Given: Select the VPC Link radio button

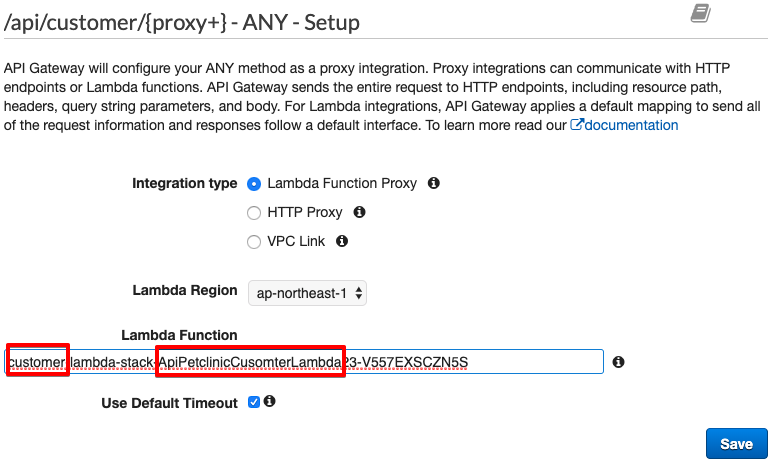Looking at the screenshot, I should (254, 242).
